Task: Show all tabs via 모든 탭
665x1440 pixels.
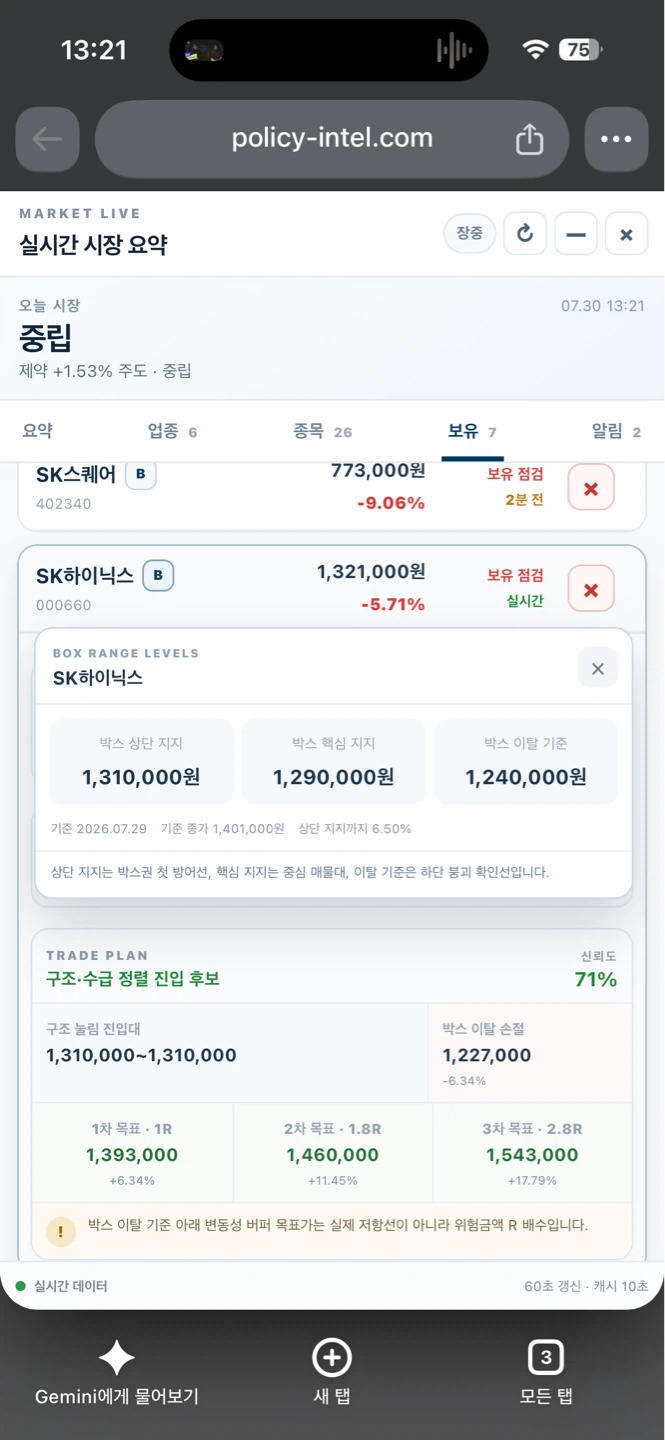Action: pyautogui.click(x=546, y=1374)
